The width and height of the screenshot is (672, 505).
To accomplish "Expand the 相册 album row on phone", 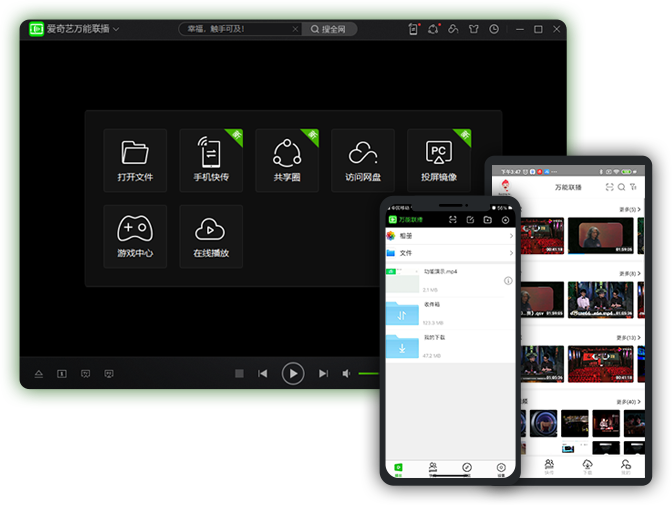I will coord(449,236).
